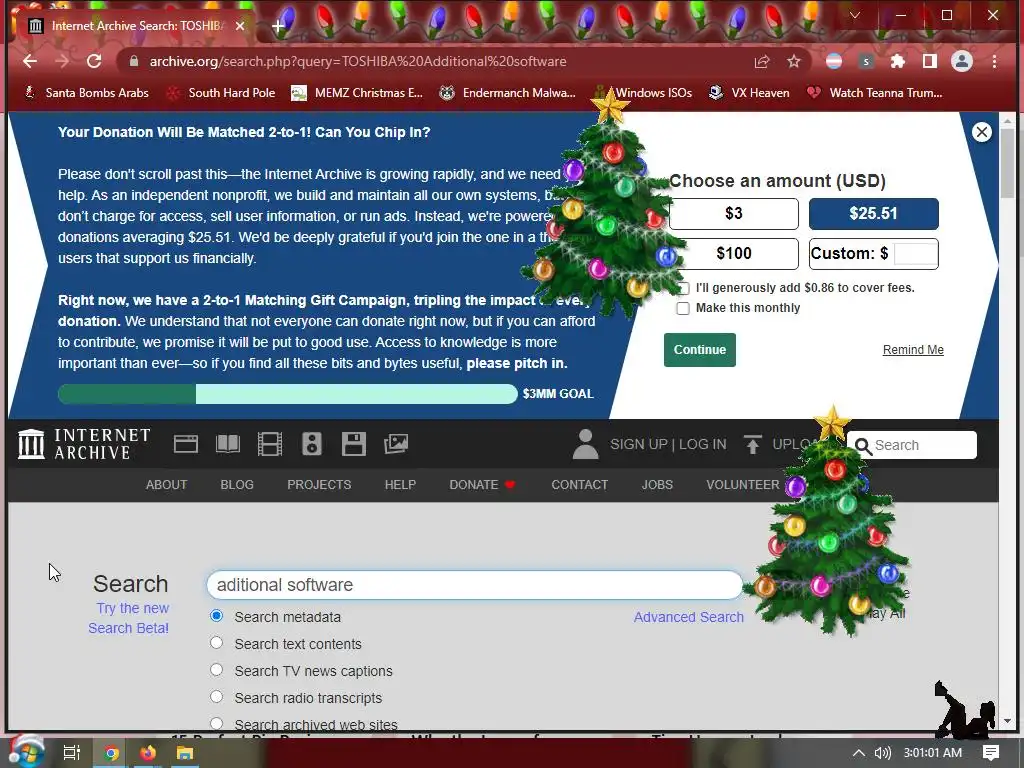This screenshot has width=1024, height=768.
Task: Share this page via address bar icon
Action: [x=761, y=61]
